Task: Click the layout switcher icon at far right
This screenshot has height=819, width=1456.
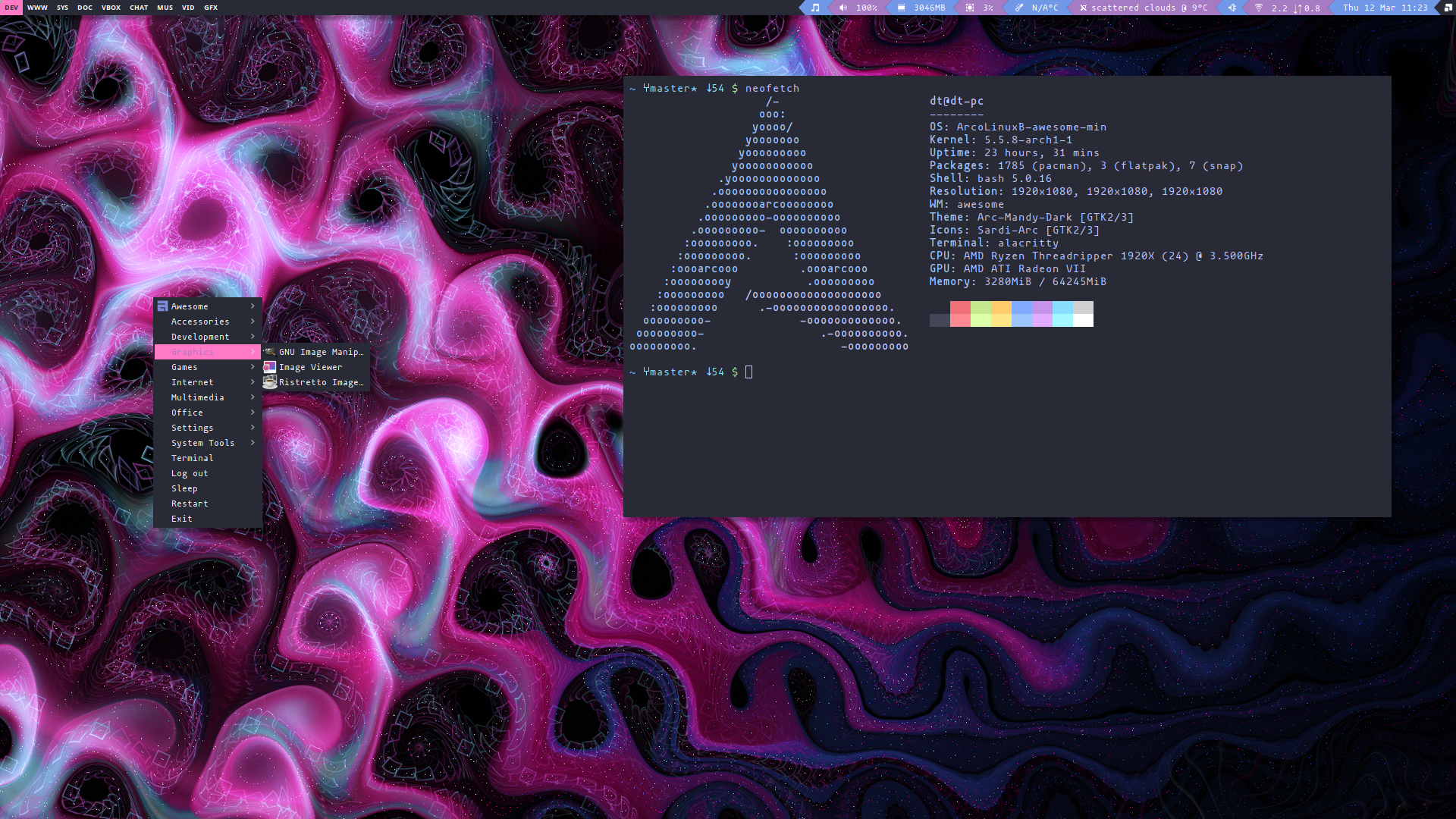Action: tap(1448, 8)
